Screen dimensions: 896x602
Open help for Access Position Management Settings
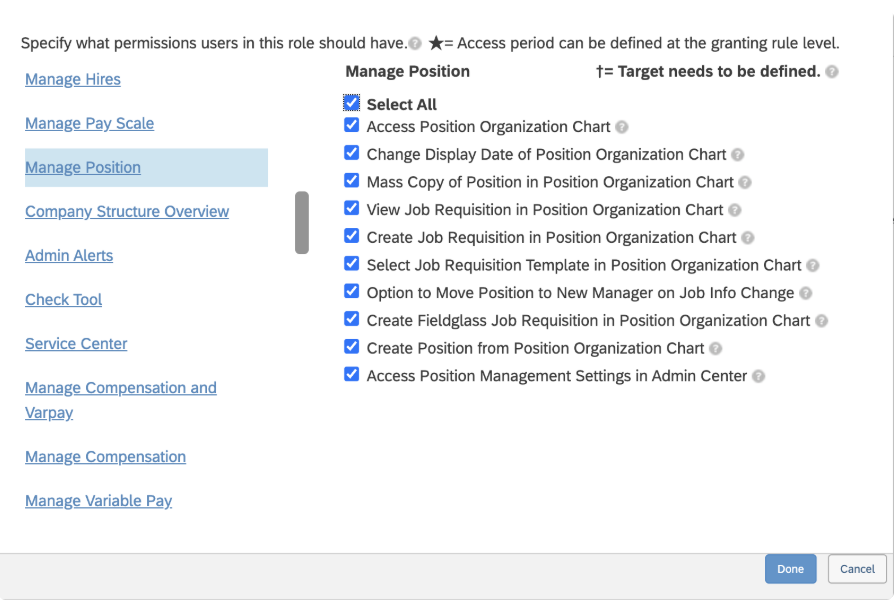(759, 376)
